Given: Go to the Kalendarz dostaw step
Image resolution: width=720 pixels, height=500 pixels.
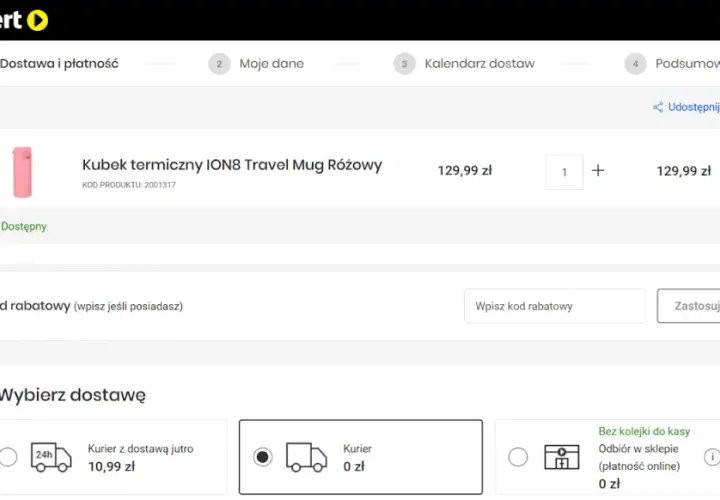Looking at the screenshot, I should (x=479, y=63).
